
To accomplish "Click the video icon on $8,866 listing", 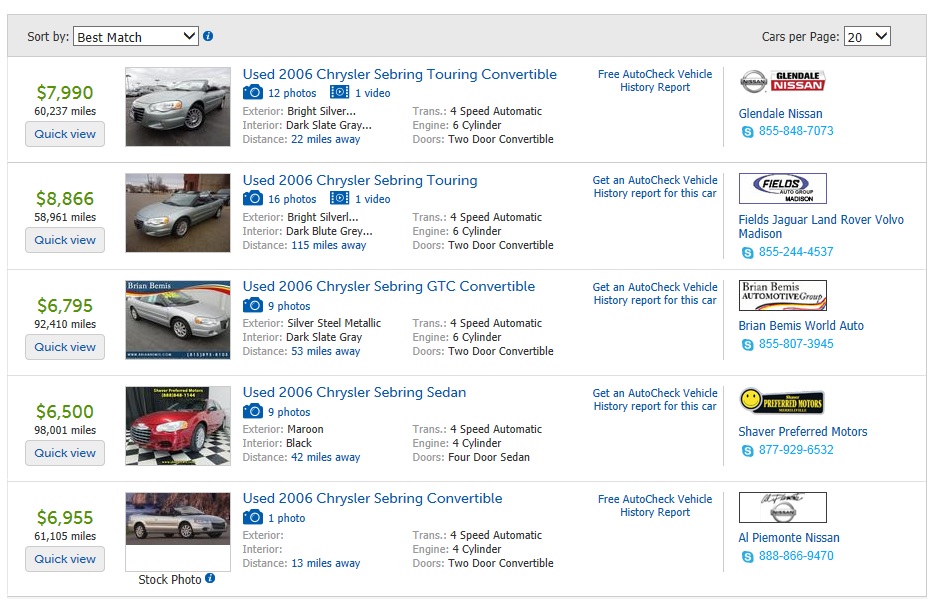I will 340,199.
